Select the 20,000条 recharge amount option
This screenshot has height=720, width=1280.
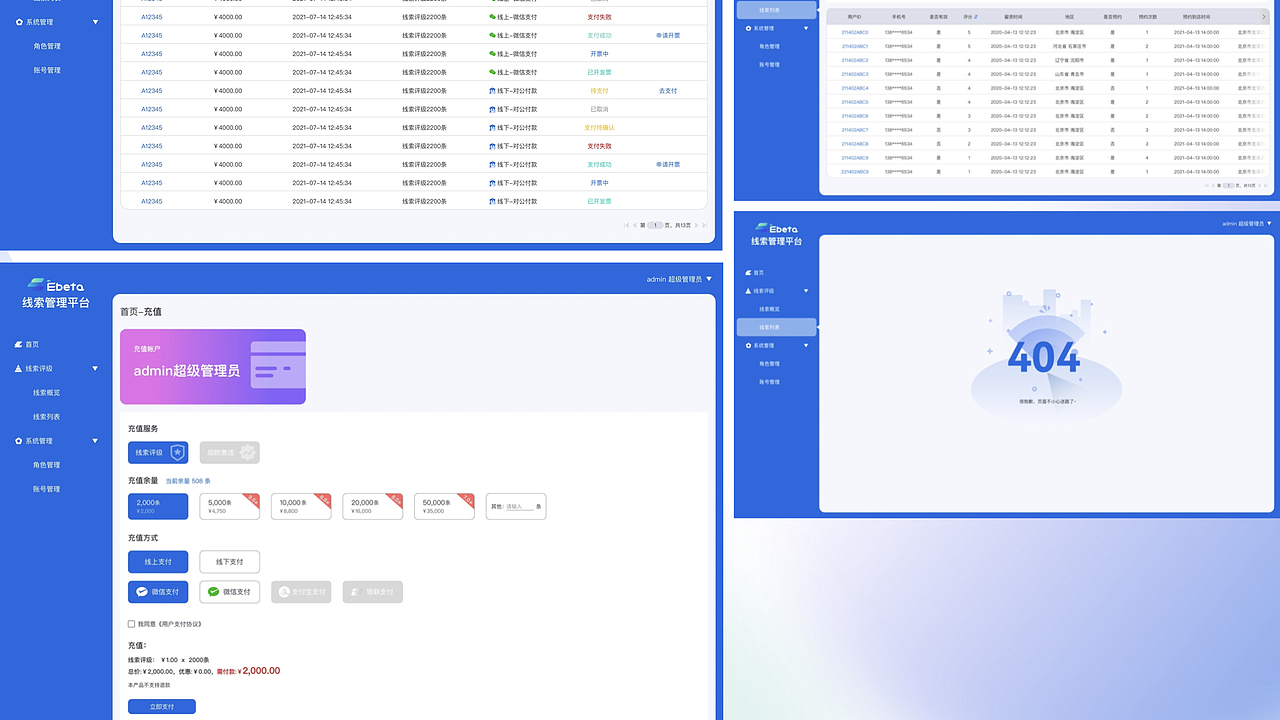(373, 507)
